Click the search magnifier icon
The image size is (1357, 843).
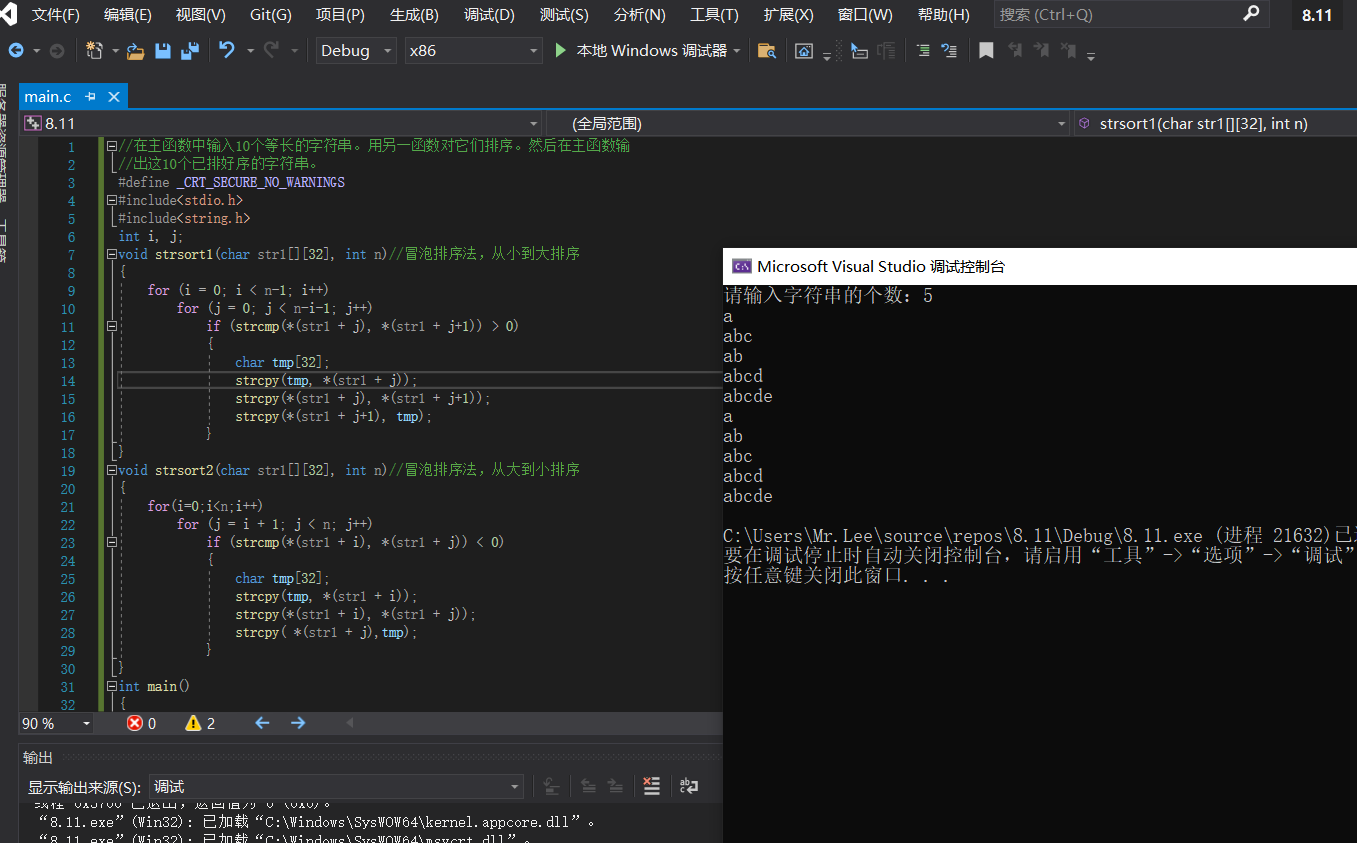[1251, 14]
